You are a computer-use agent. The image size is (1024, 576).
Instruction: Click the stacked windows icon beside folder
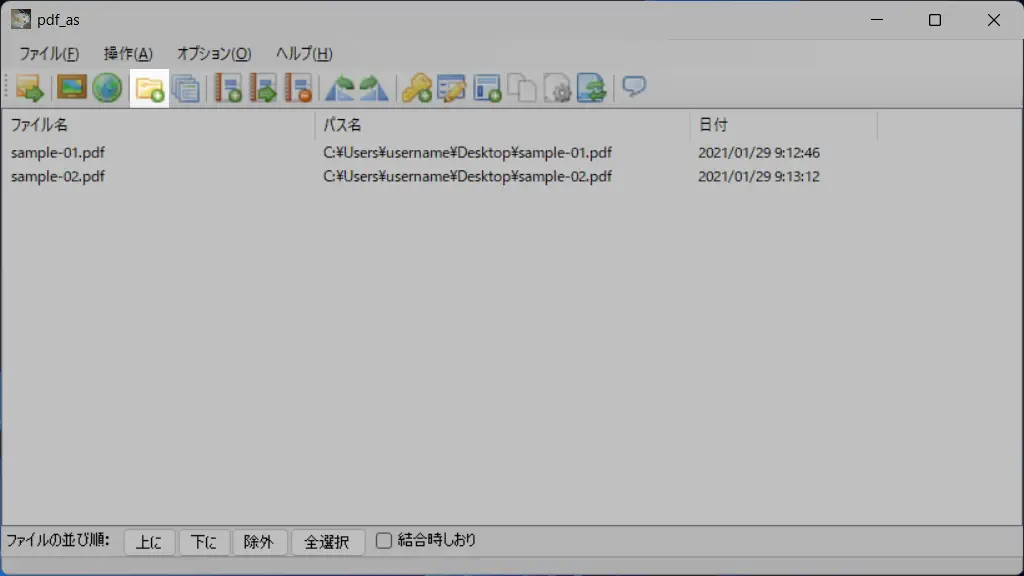(186, 88)
